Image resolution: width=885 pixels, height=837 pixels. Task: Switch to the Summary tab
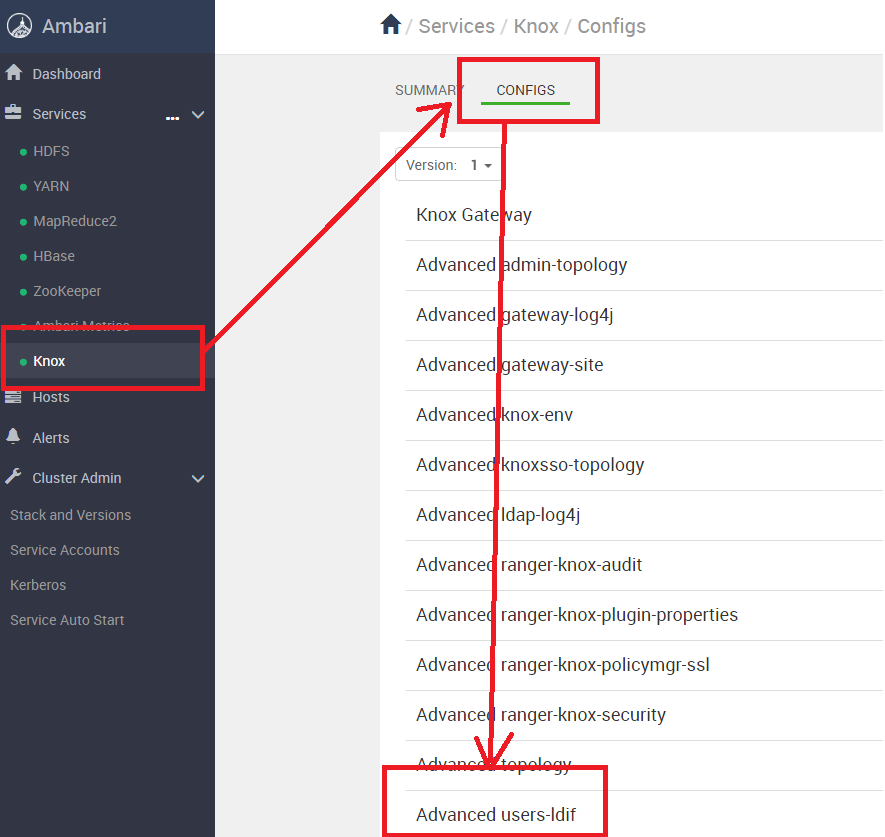[428, 90]
